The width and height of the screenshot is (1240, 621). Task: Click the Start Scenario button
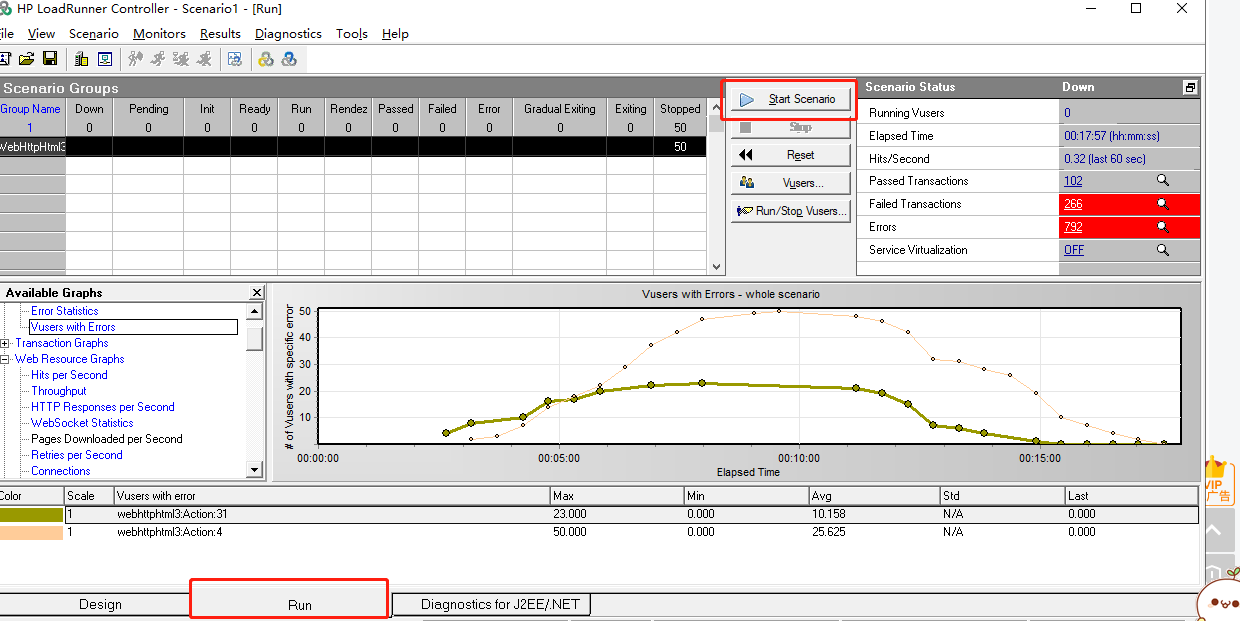coord(791,99)
